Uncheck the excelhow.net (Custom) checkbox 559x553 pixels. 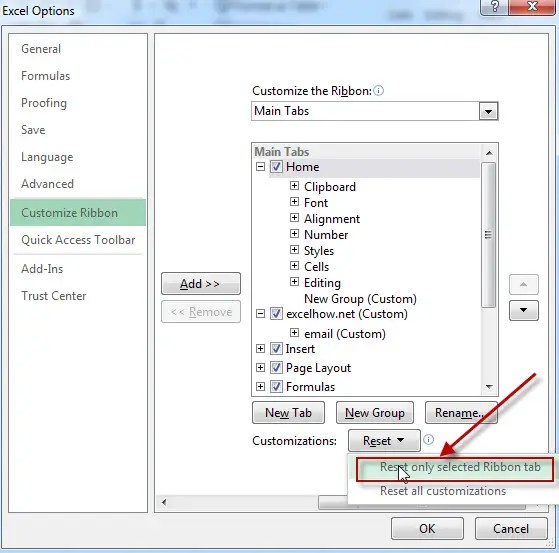[276, 314]
